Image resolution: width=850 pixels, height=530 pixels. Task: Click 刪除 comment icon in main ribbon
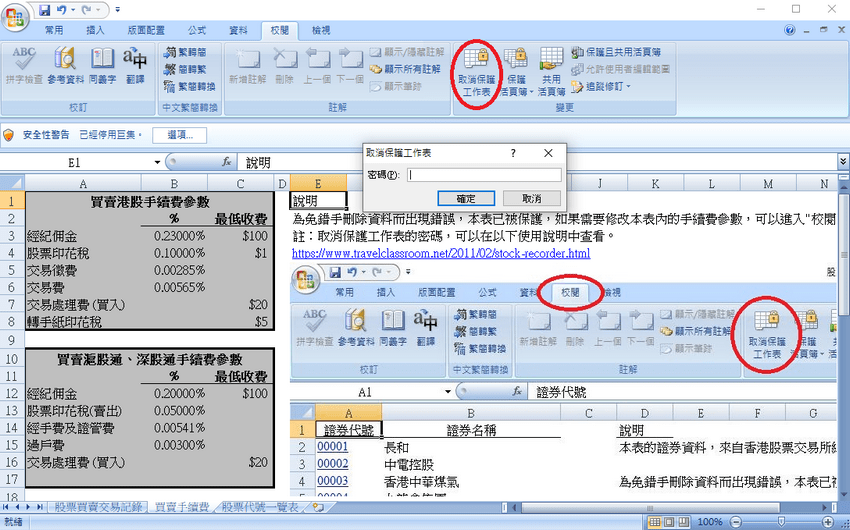coord(284,66)
